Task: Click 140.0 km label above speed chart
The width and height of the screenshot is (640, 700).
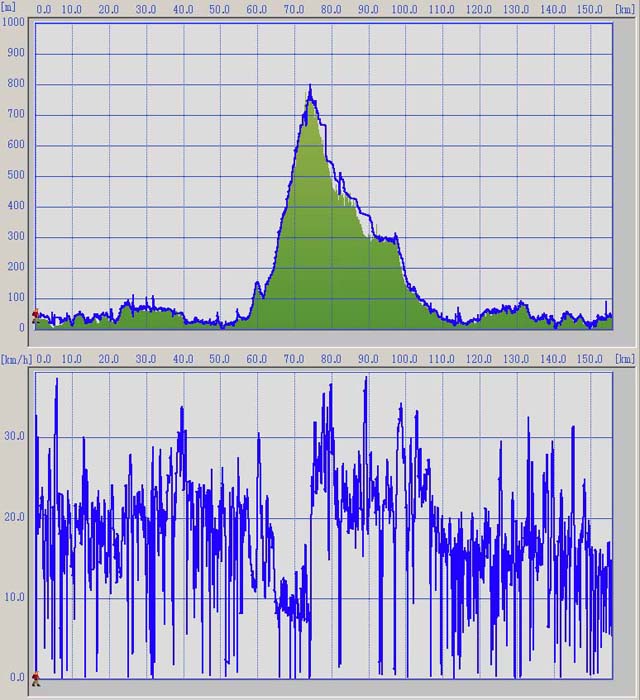Action: [x=553, y=359]
